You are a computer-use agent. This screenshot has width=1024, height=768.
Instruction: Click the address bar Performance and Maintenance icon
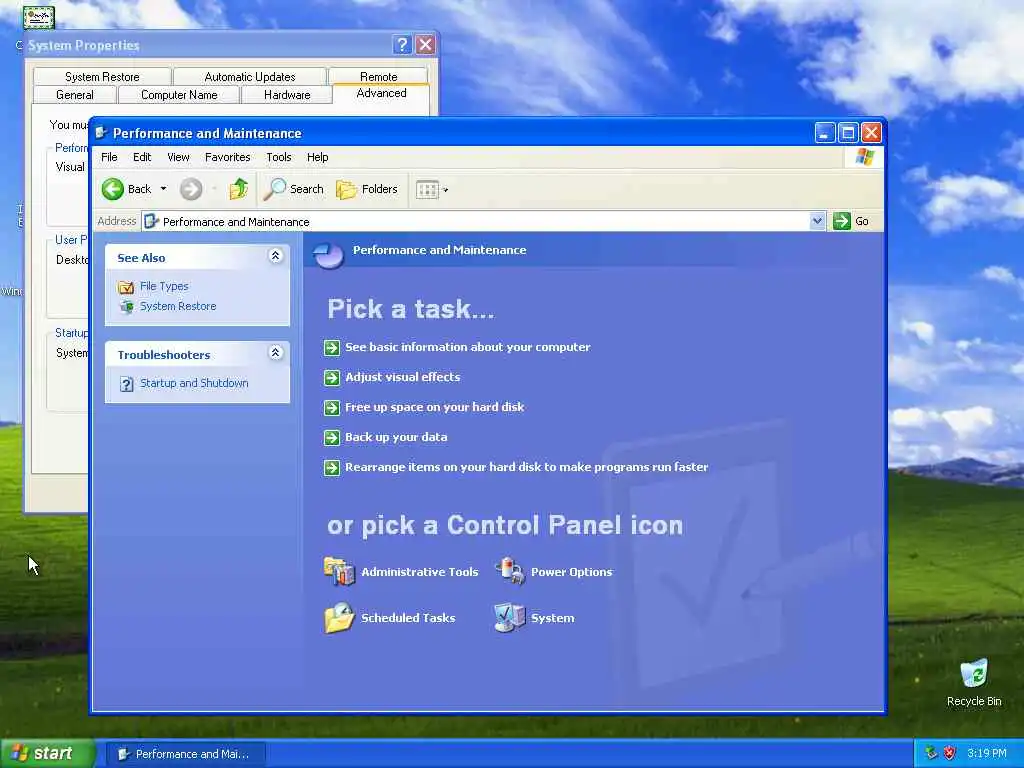tap(152, 221)
